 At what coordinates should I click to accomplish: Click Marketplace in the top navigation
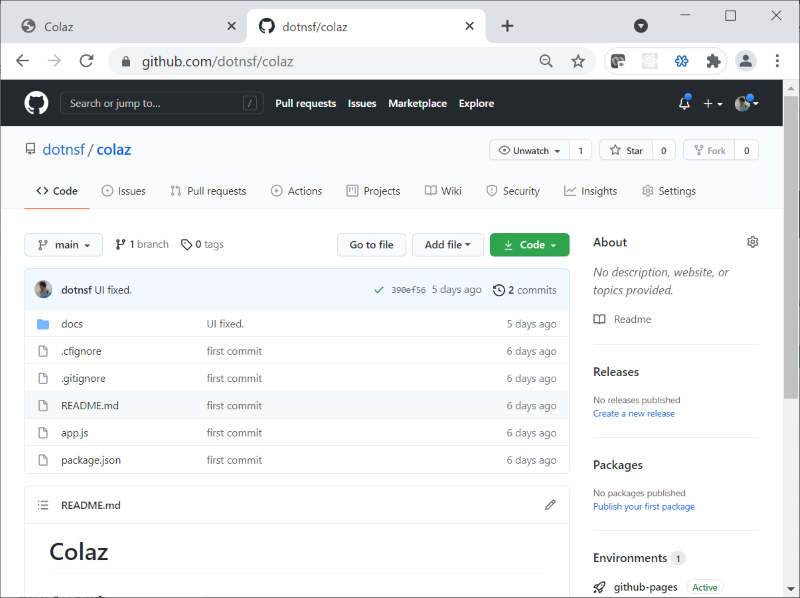click(x=417, y=103)
